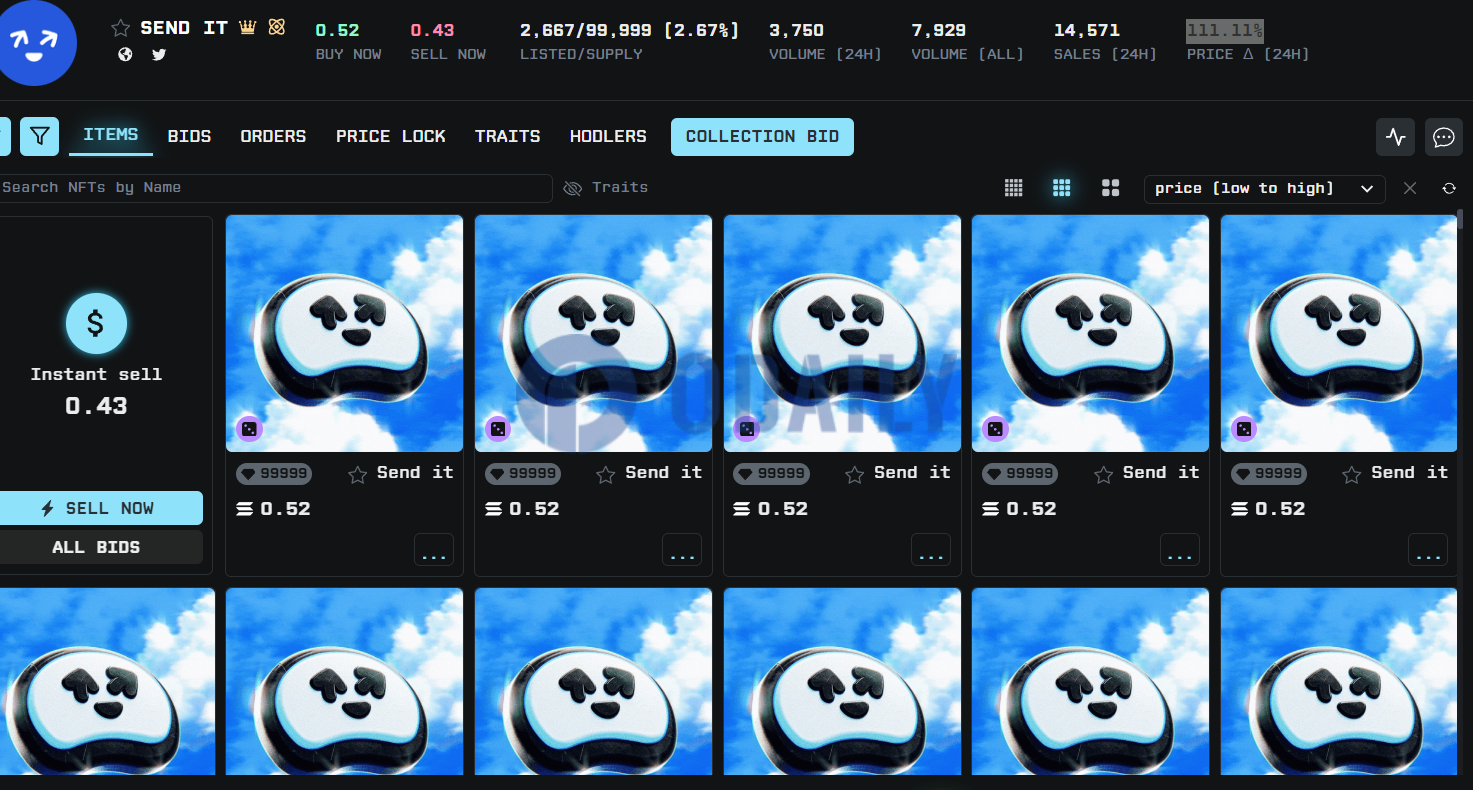Open the chat speech bubble icon

click(1443, 137)
